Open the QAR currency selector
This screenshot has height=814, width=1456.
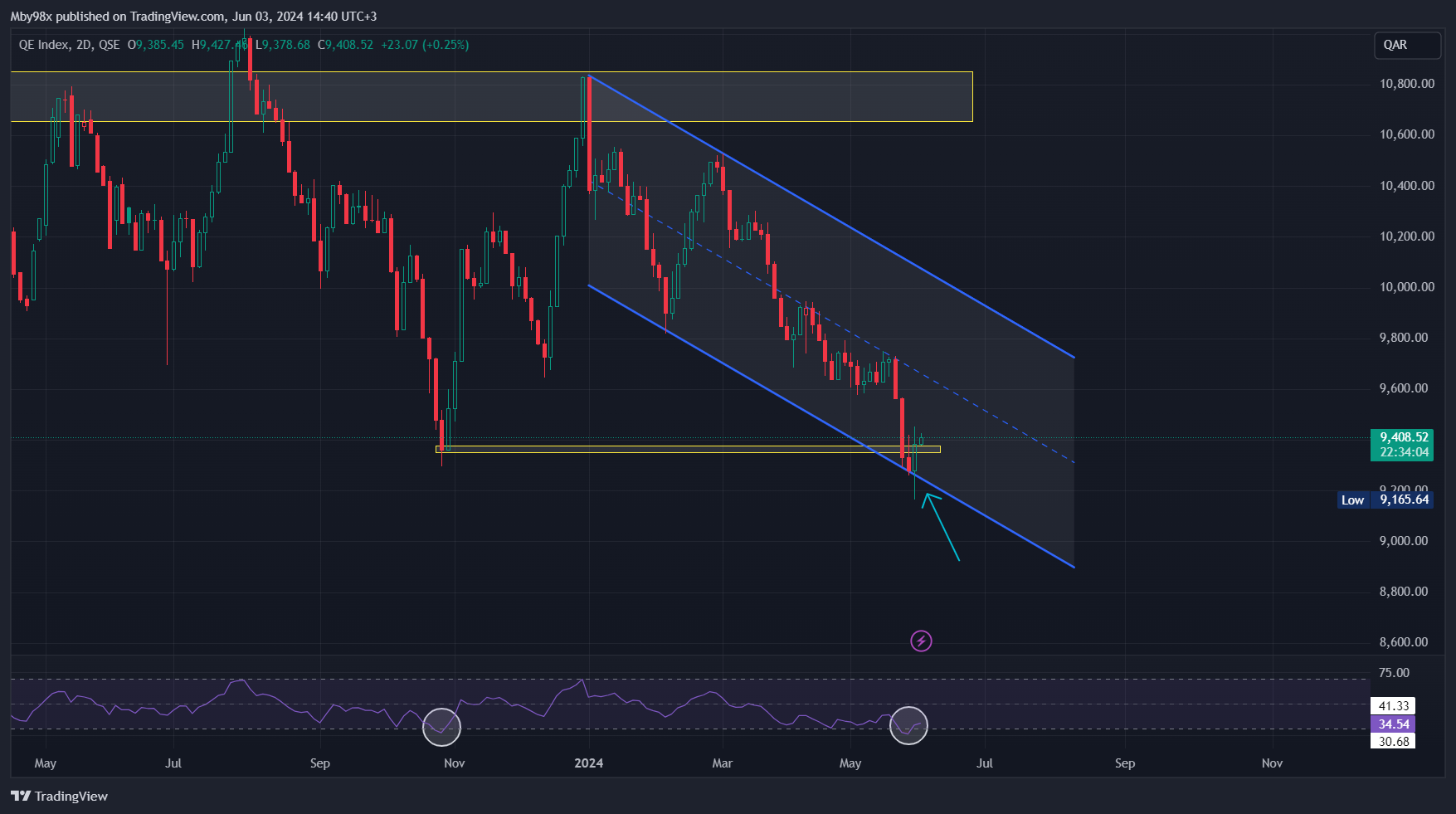coord(1406,45)
